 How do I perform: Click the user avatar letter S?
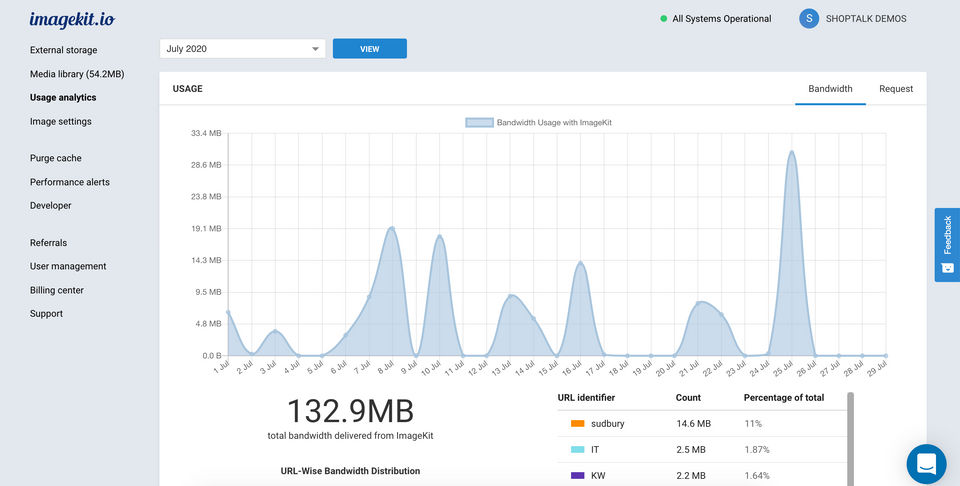(808, 19)
